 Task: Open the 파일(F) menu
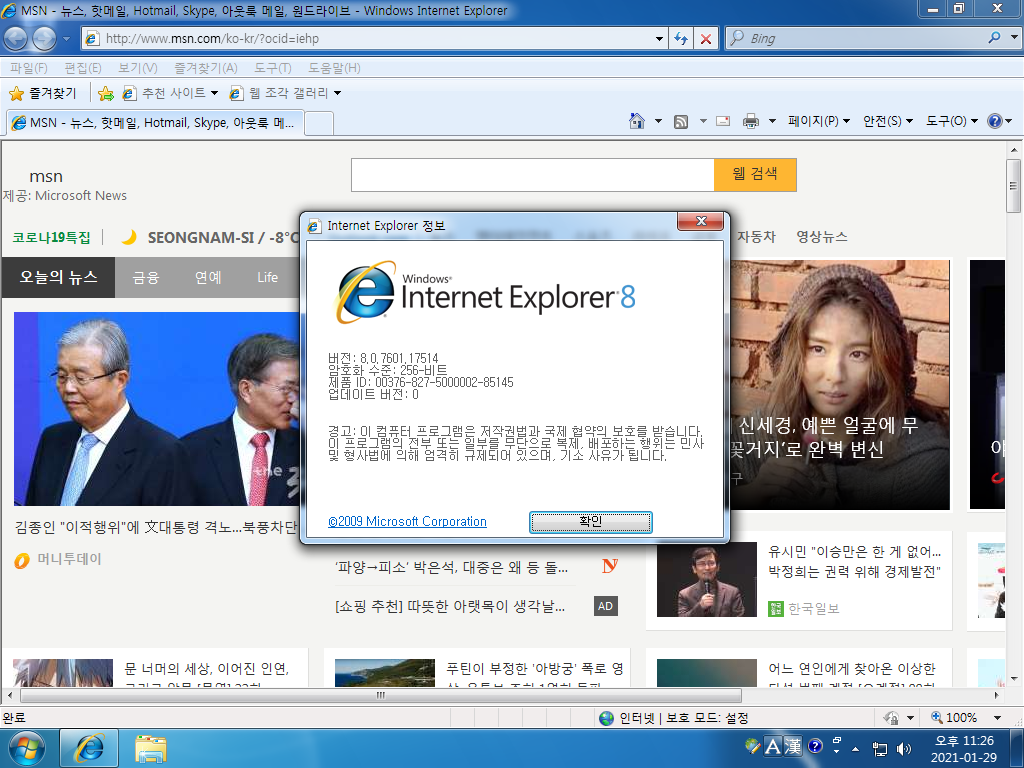tap(29, 68)
